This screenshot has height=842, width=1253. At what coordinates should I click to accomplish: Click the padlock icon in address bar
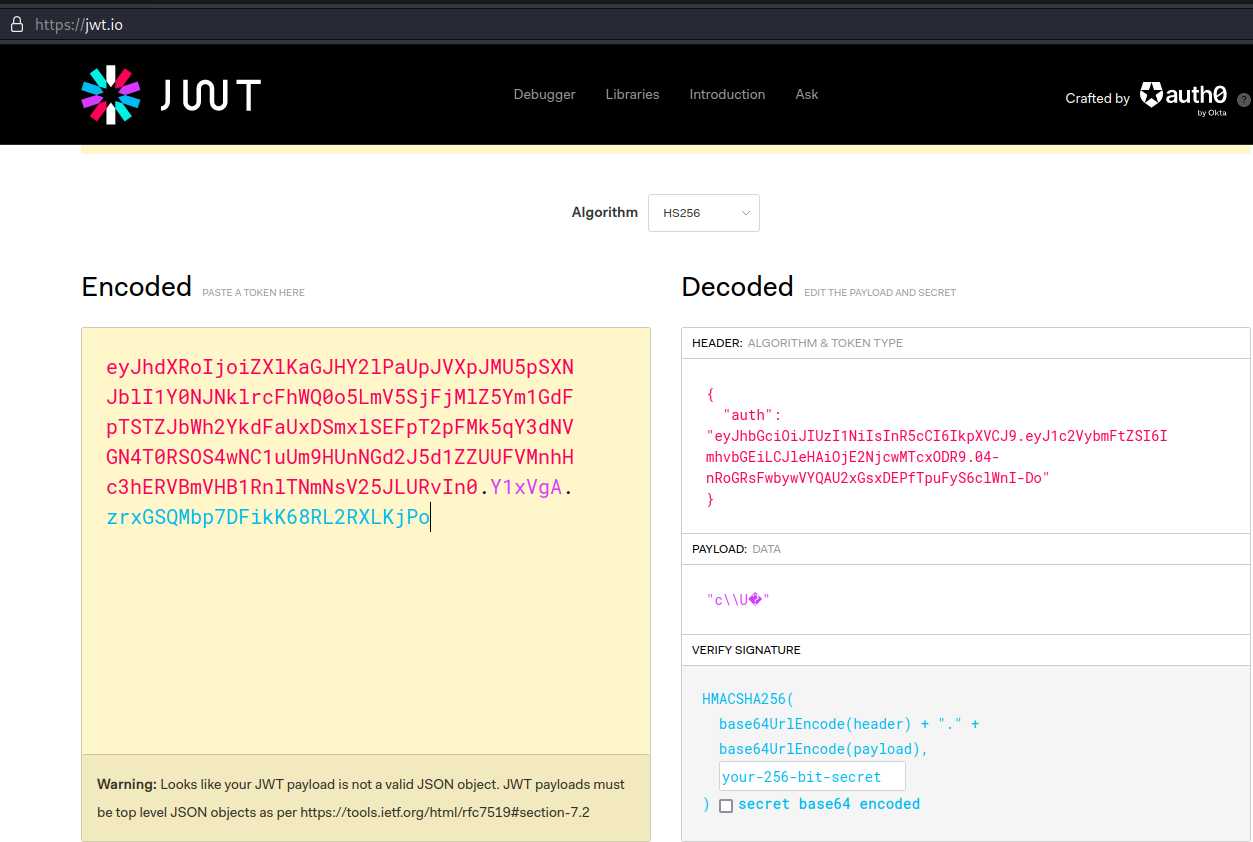click(16, 25)
